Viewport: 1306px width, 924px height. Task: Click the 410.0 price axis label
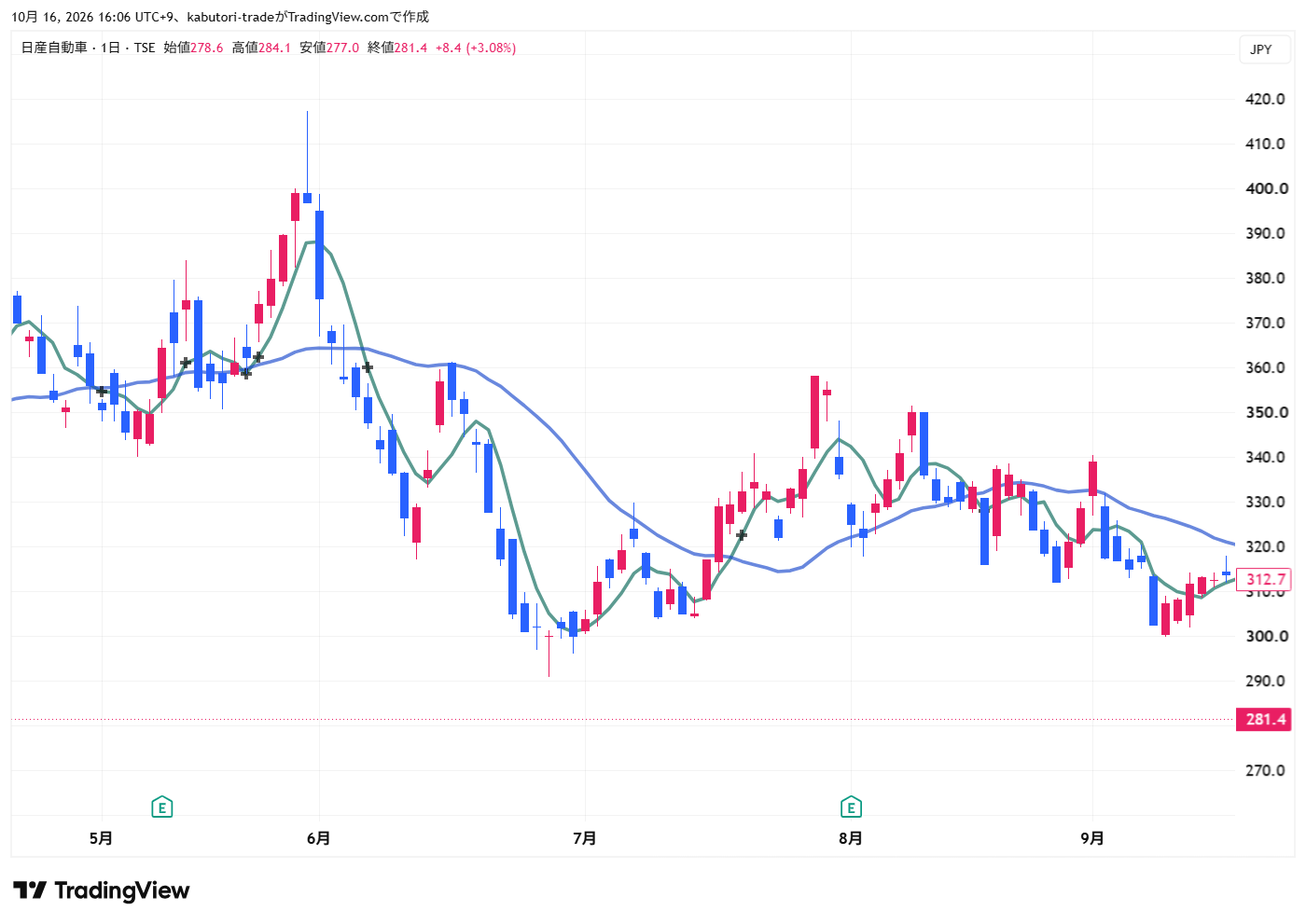[1265, 144]
